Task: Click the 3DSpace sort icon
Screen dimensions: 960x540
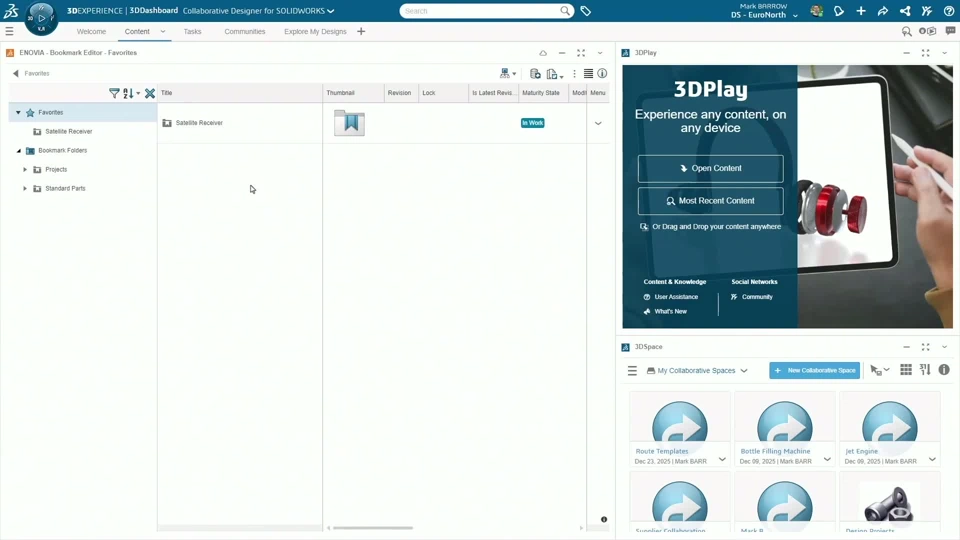Action: pos(925,369)
